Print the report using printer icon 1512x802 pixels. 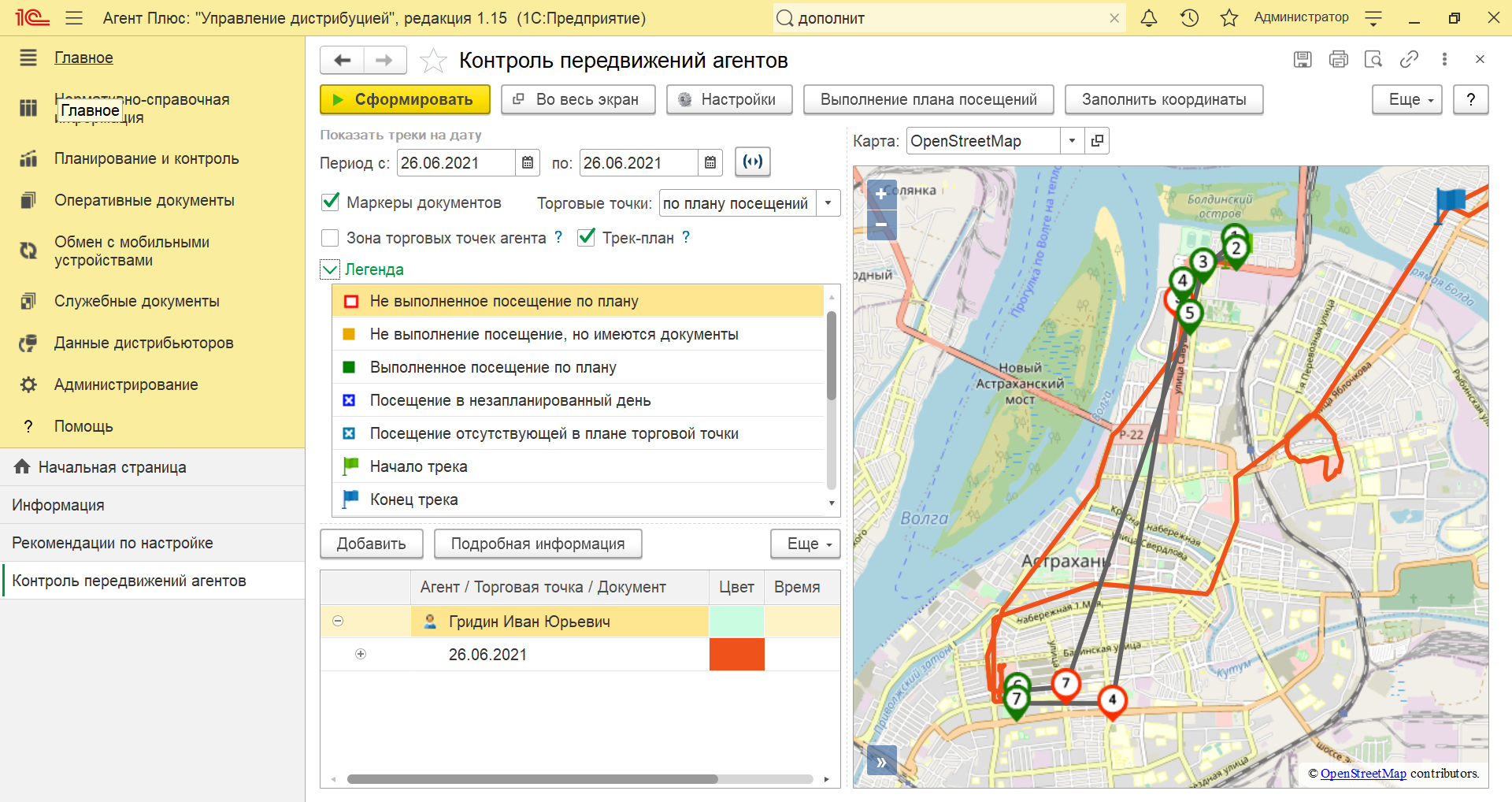point(1338,59)
